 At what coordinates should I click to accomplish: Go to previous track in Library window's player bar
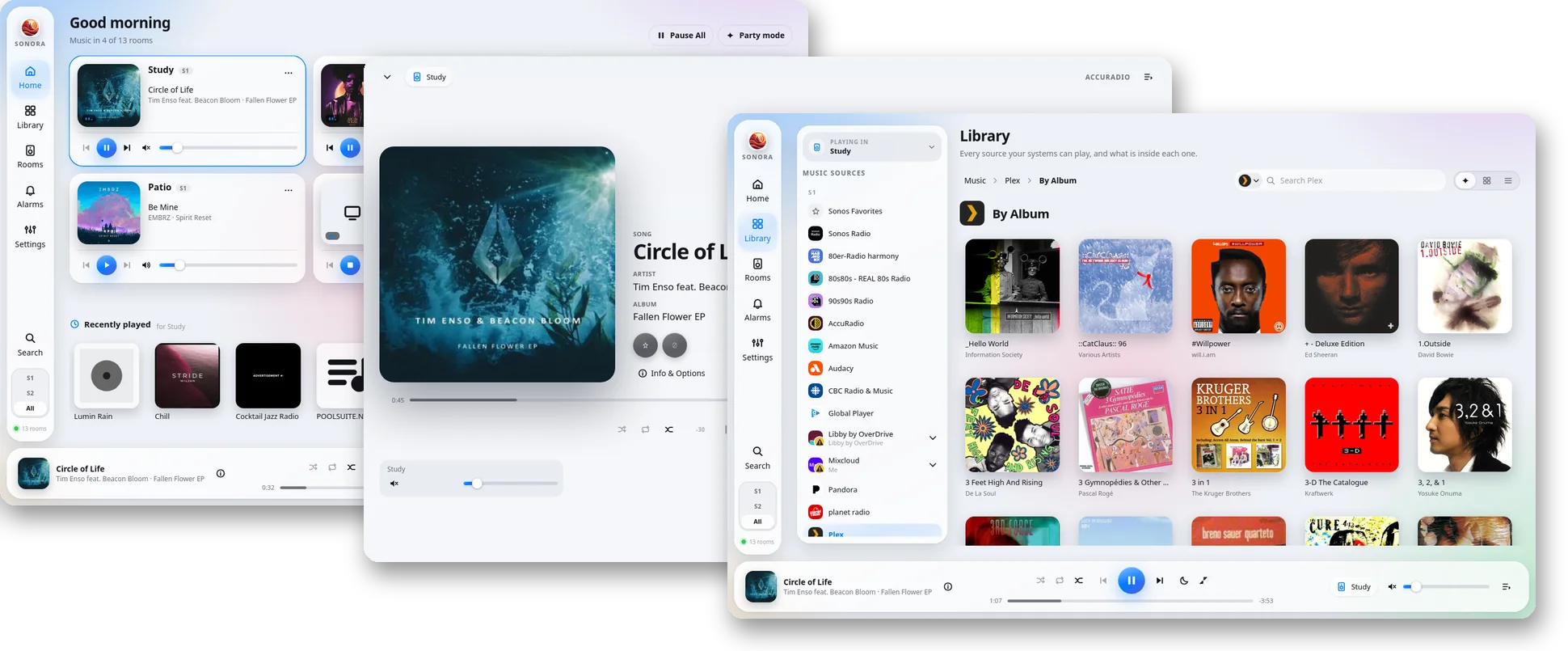click(1103, 581)
